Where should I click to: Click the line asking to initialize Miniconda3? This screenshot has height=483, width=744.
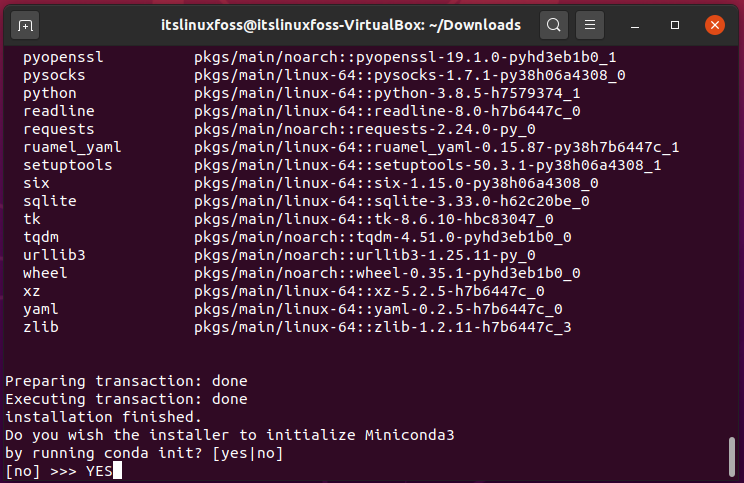[230, 436]
